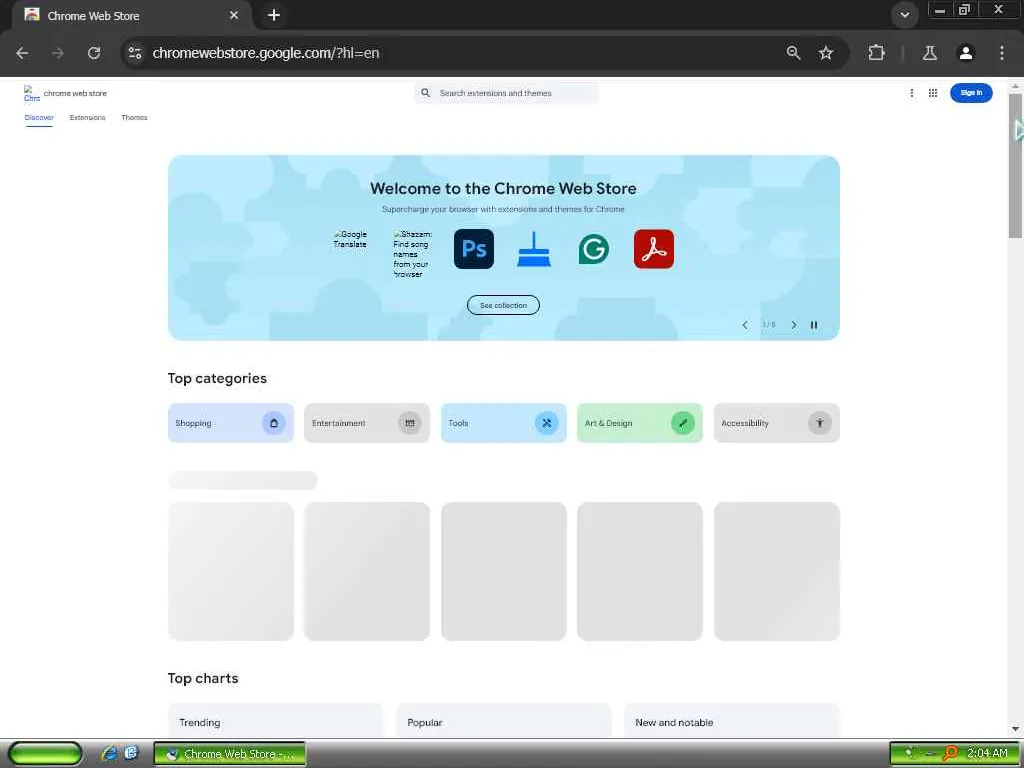Click the See collection button
1024x768 pixels.
click(x=503, y=305)
